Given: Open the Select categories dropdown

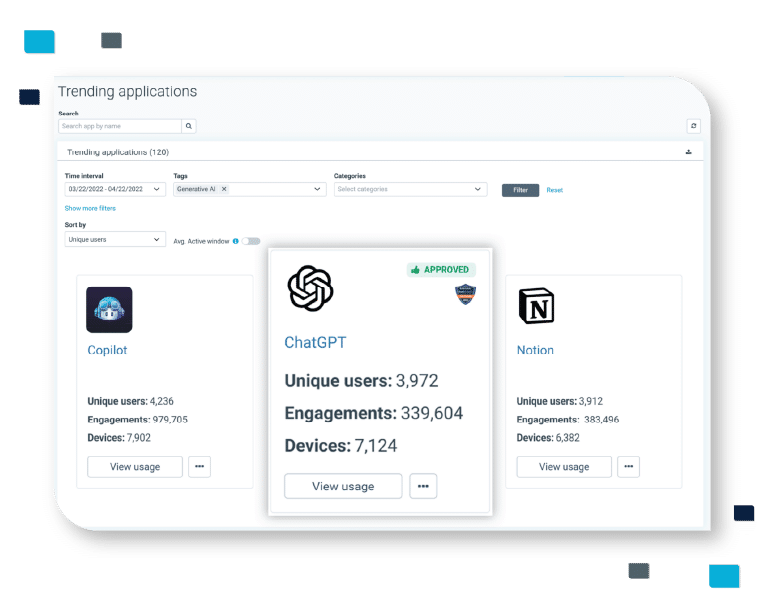Looking at the screenshot, I should point(410,189).
